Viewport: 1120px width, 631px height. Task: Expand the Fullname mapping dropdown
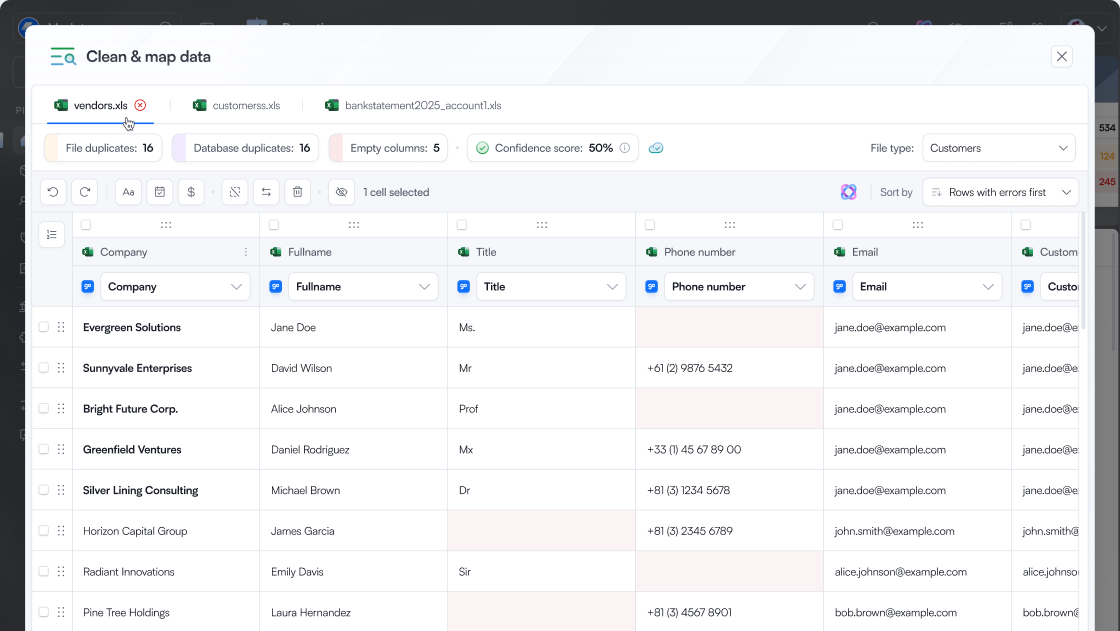coord(363,287)
